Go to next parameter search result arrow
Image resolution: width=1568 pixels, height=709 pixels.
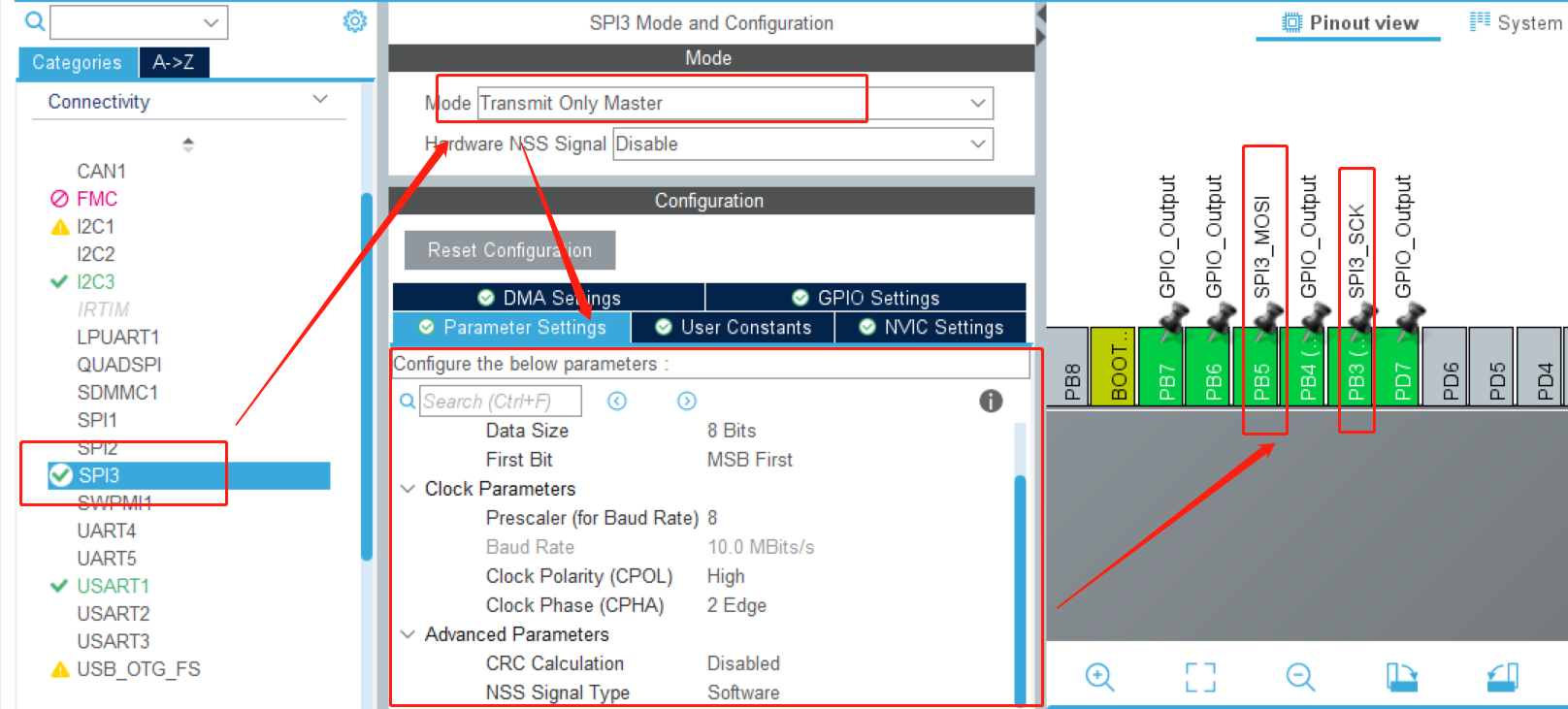pos(687,401)
